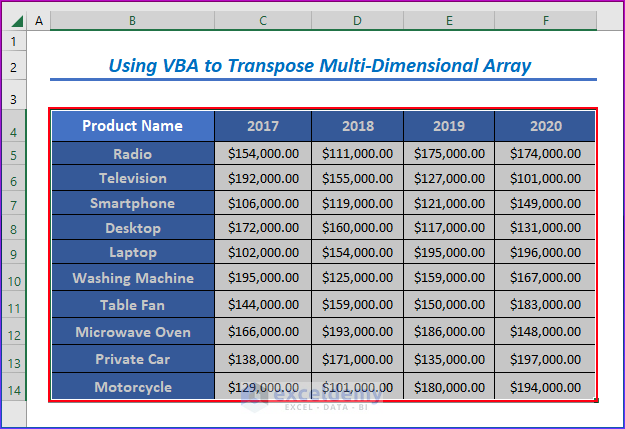
Task: Click the 2017 header cell
Action: pos(263,126)
